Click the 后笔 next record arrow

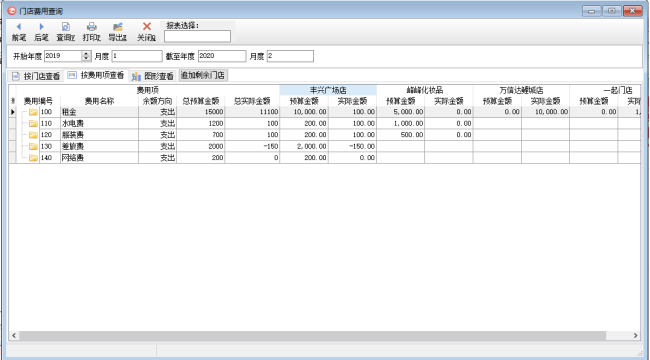coord(41,27)
